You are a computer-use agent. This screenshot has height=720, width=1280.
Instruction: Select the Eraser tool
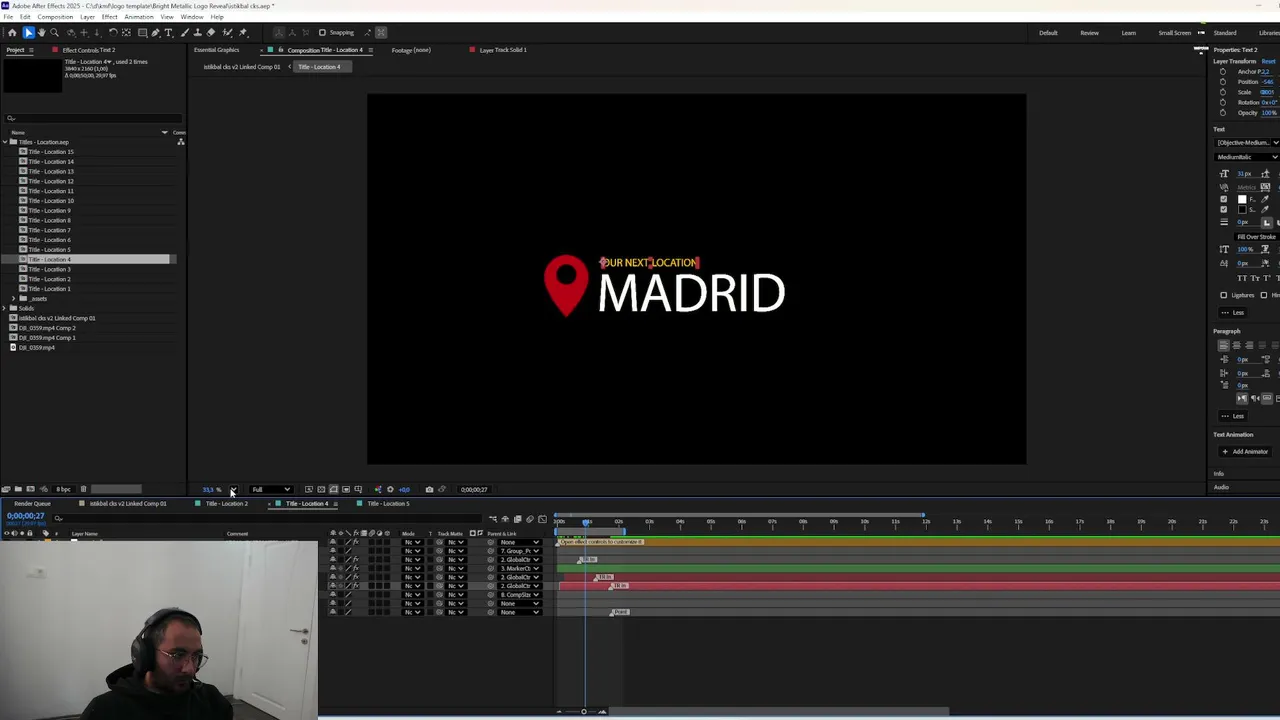point(211,33)
